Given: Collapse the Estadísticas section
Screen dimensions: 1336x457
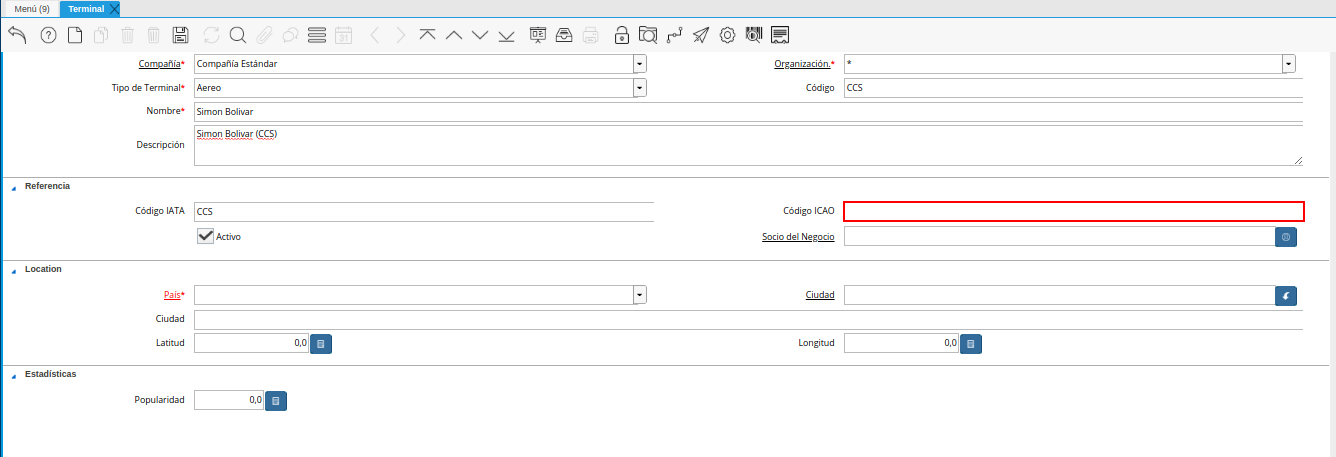Looking at the screenshot, I should 13,375.
